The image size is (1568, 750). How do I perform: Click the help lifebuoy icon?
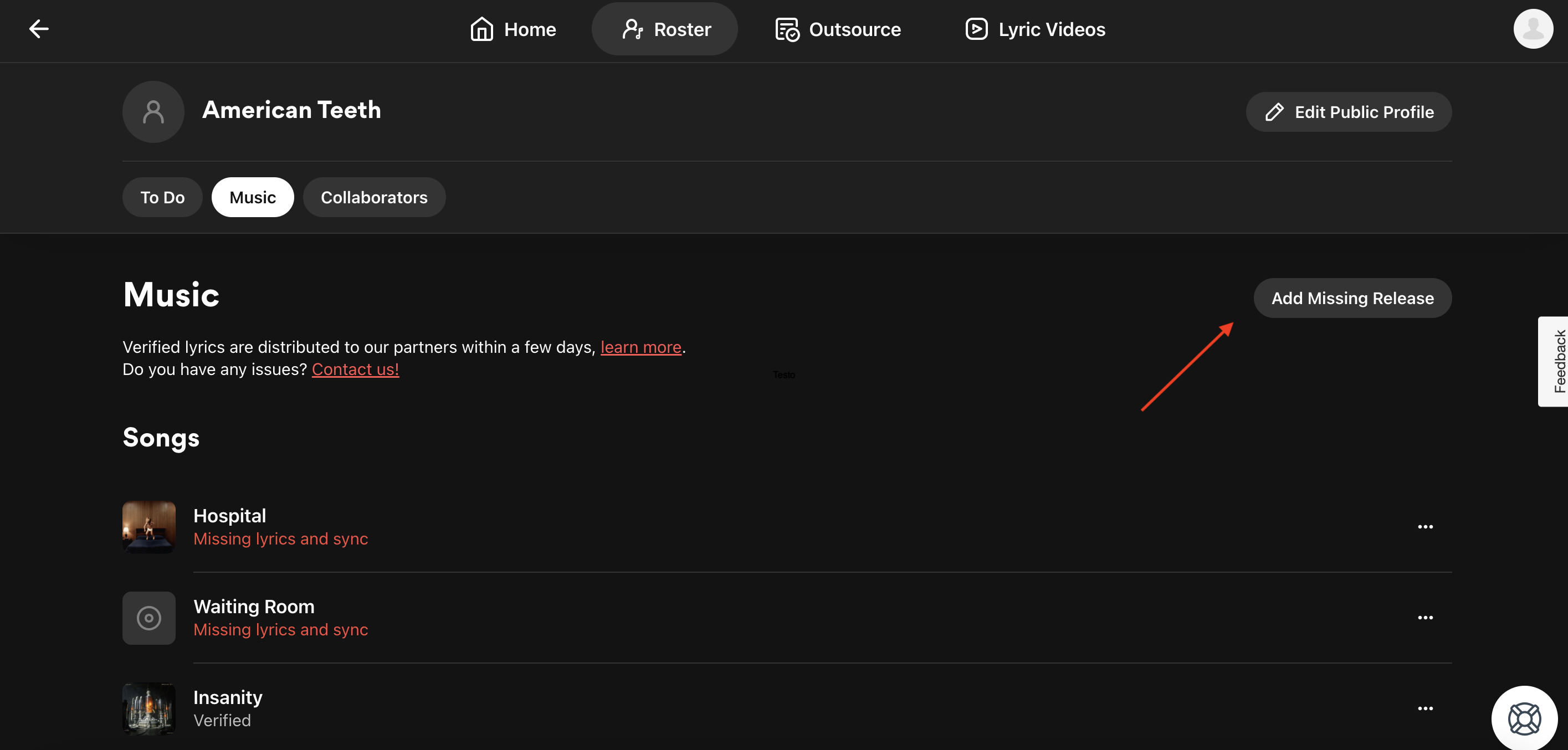[x=1524, y=718]
